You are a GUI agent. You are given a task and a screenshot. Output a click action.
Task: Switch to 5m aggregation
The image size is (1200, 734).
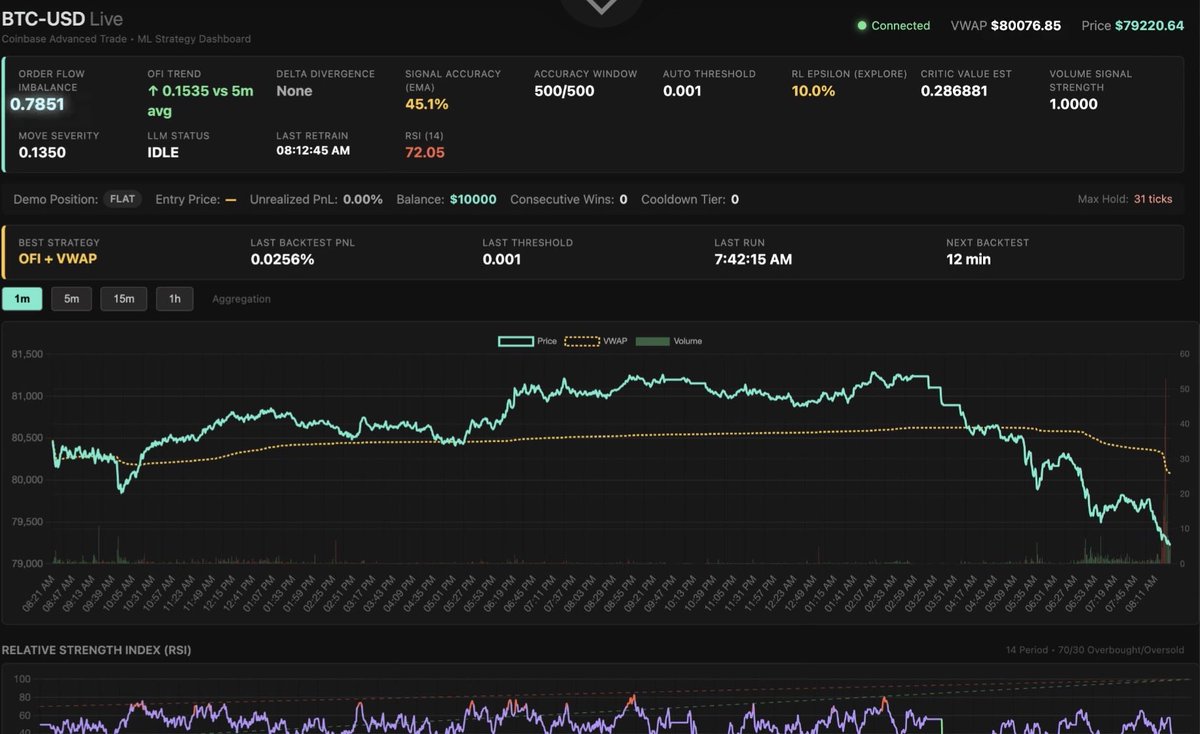(72, 299)
